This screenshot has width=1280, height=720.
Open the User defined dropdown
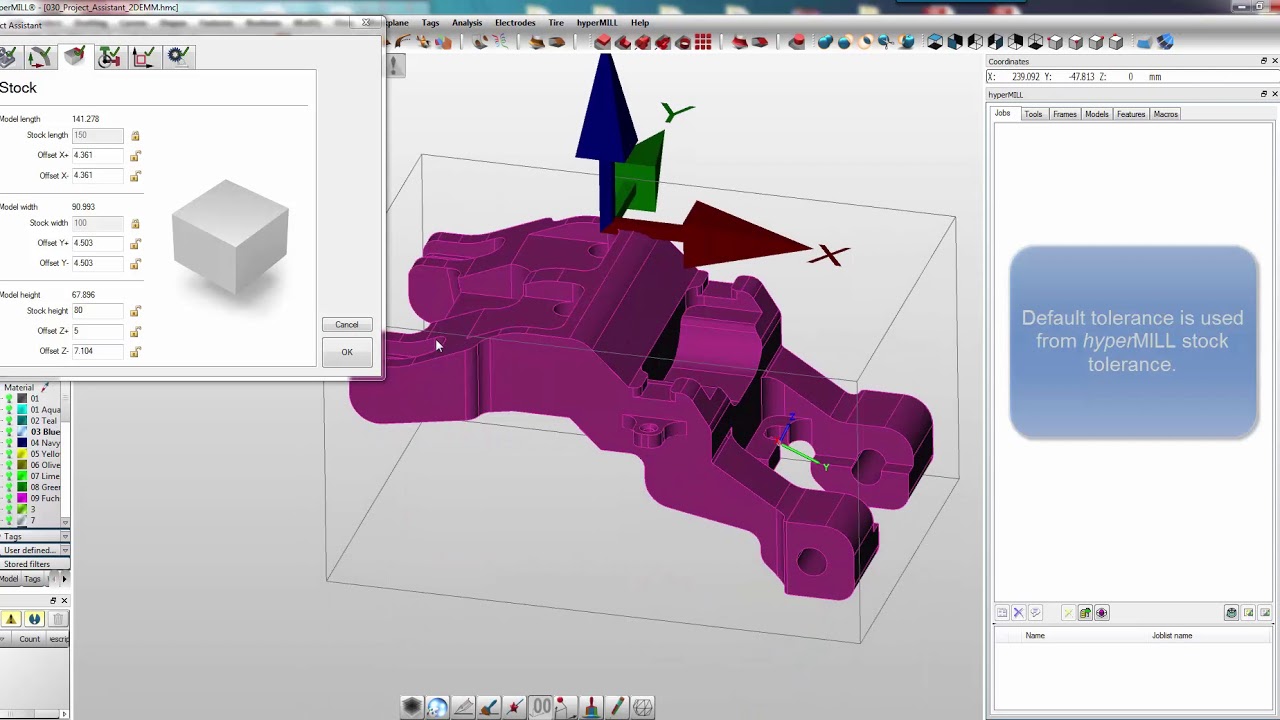pos(65,551)
